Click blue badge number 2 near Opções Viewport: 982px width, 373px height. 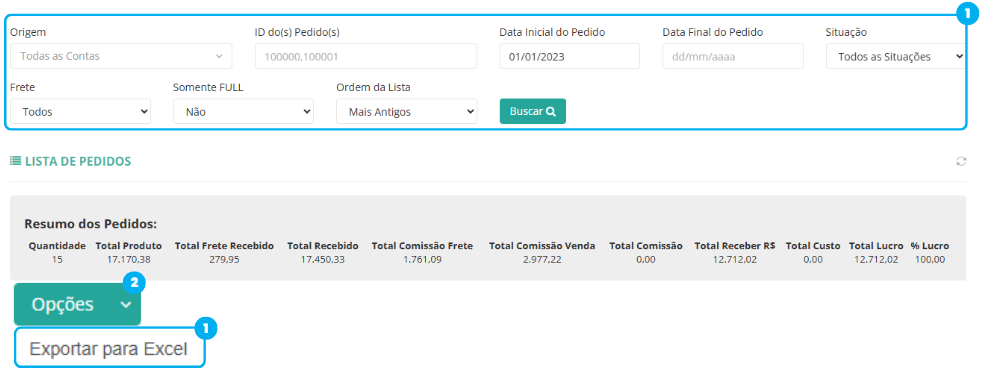pos(134,283)
